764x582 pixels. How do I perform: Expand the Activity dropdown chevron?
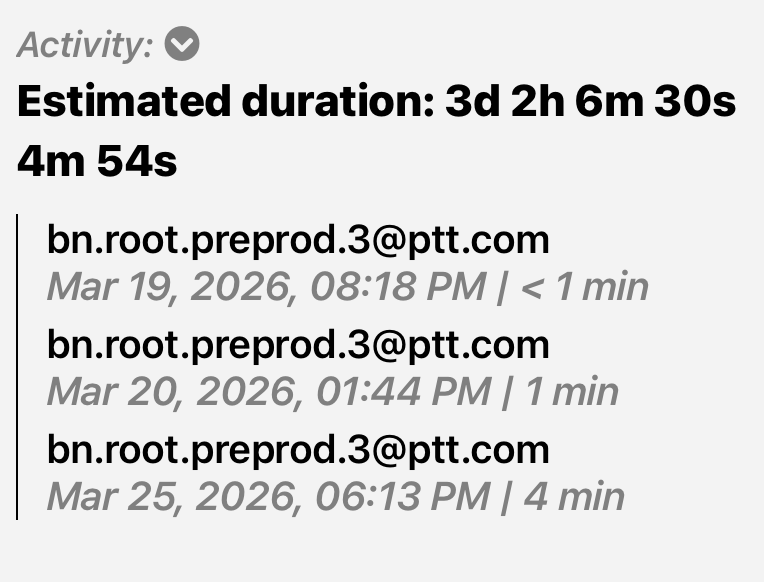pyautogui.click(x=183, y=45)
